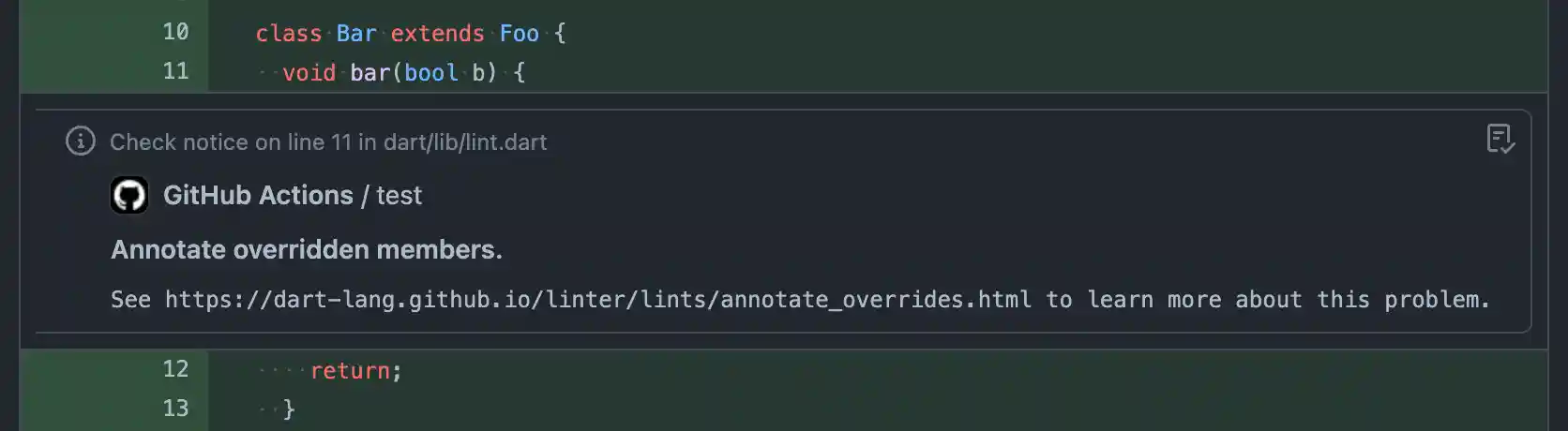
Task: Click the annotation feedback icon
Action: tap(1500, 140)
